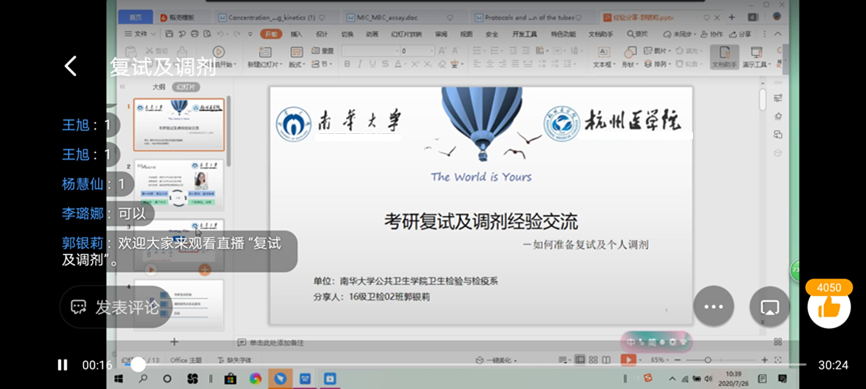Click the video progress bar handle
This screenshot has width=866, height=389.
click(x=138, y=365)
